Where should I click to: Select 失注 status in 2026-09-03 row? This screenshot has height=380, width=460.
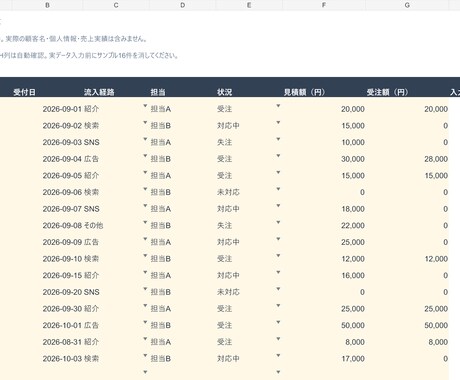tap(249, 142)
